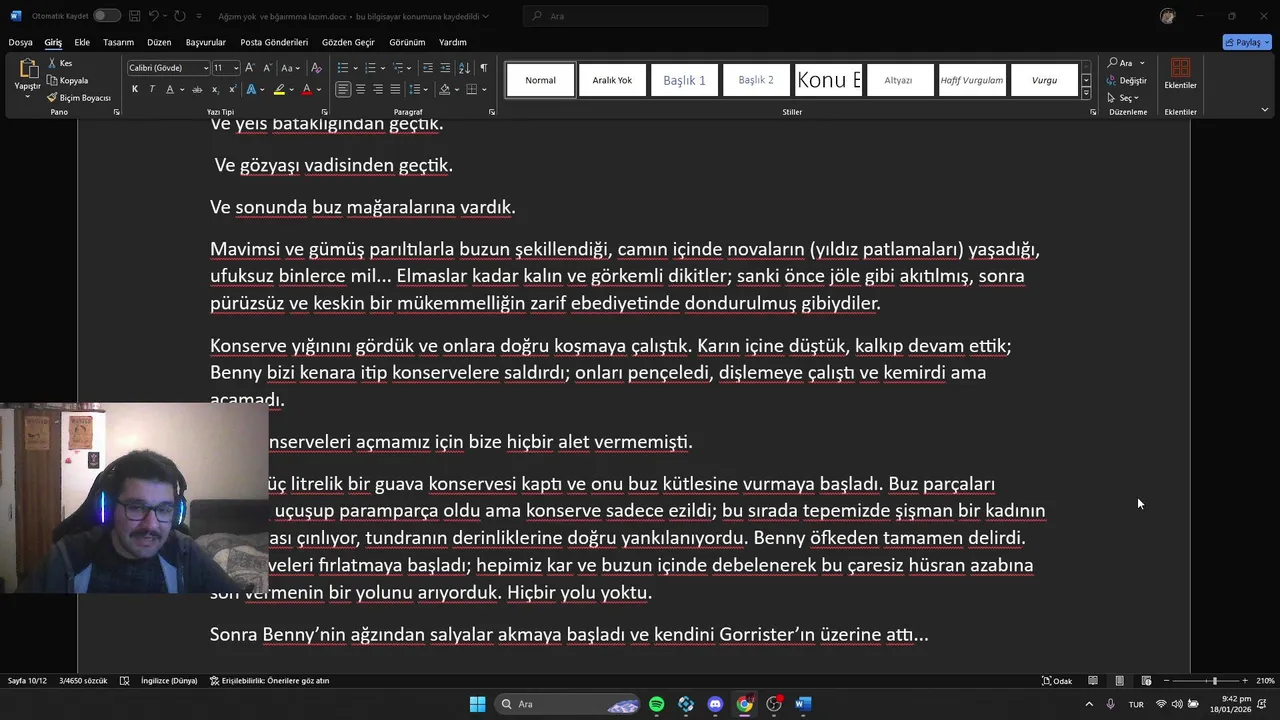Click Değiştir replace icon

tap(1127, 80)
